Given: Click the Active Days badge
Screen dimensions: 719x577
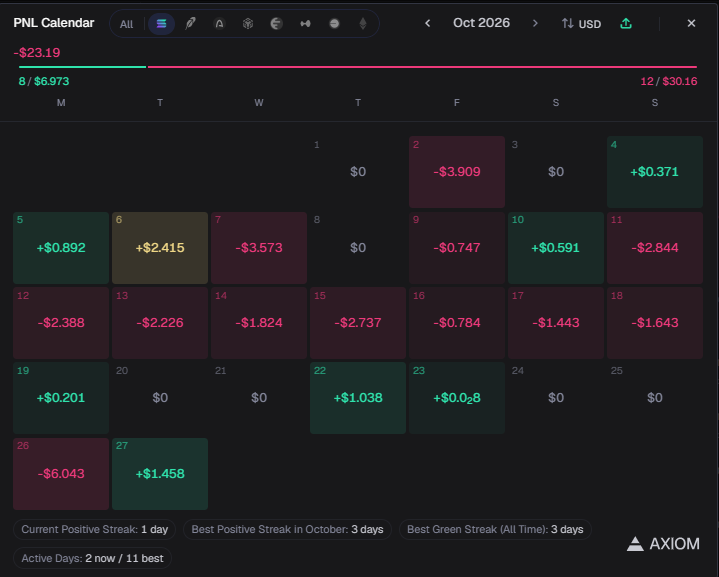Looking at the screenshot, I should tap(93, 559).
